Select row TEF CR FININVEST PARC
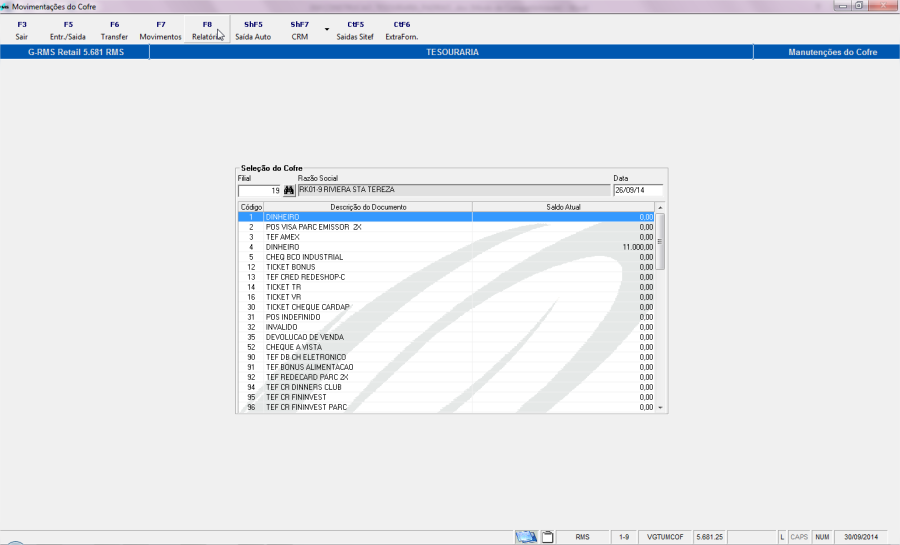The width and height of the screenshot is (900, 545). 446,407
